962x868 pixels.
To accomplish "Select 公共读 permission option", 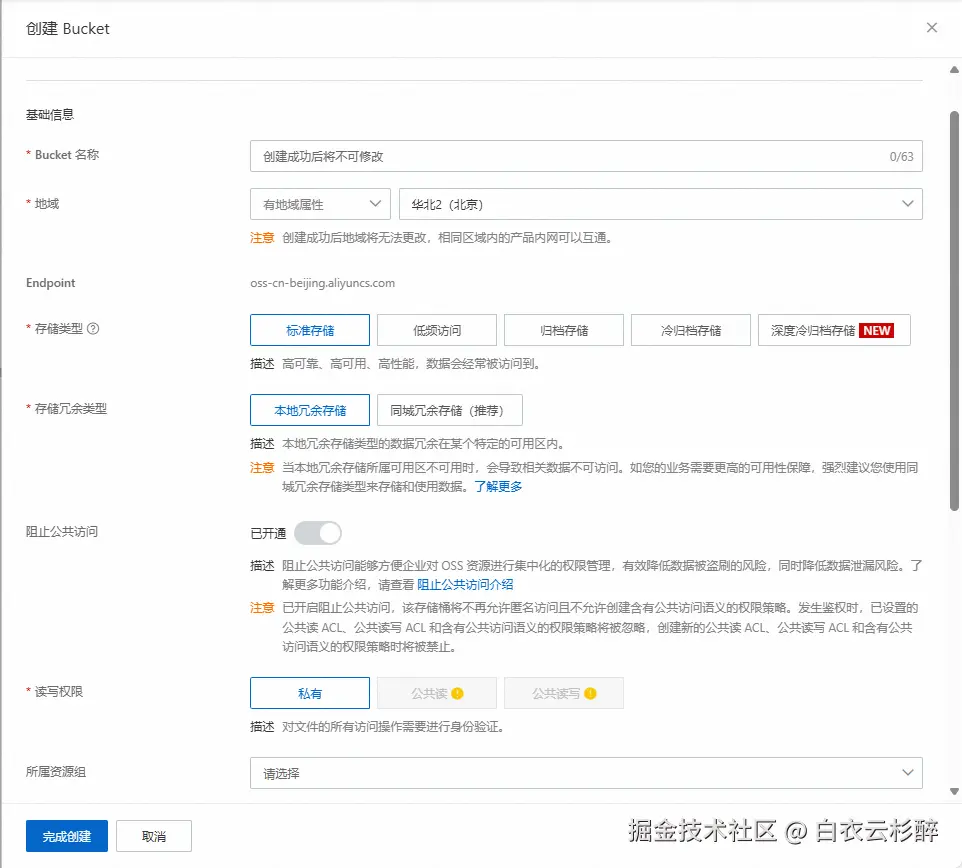I will coord(437,693).
